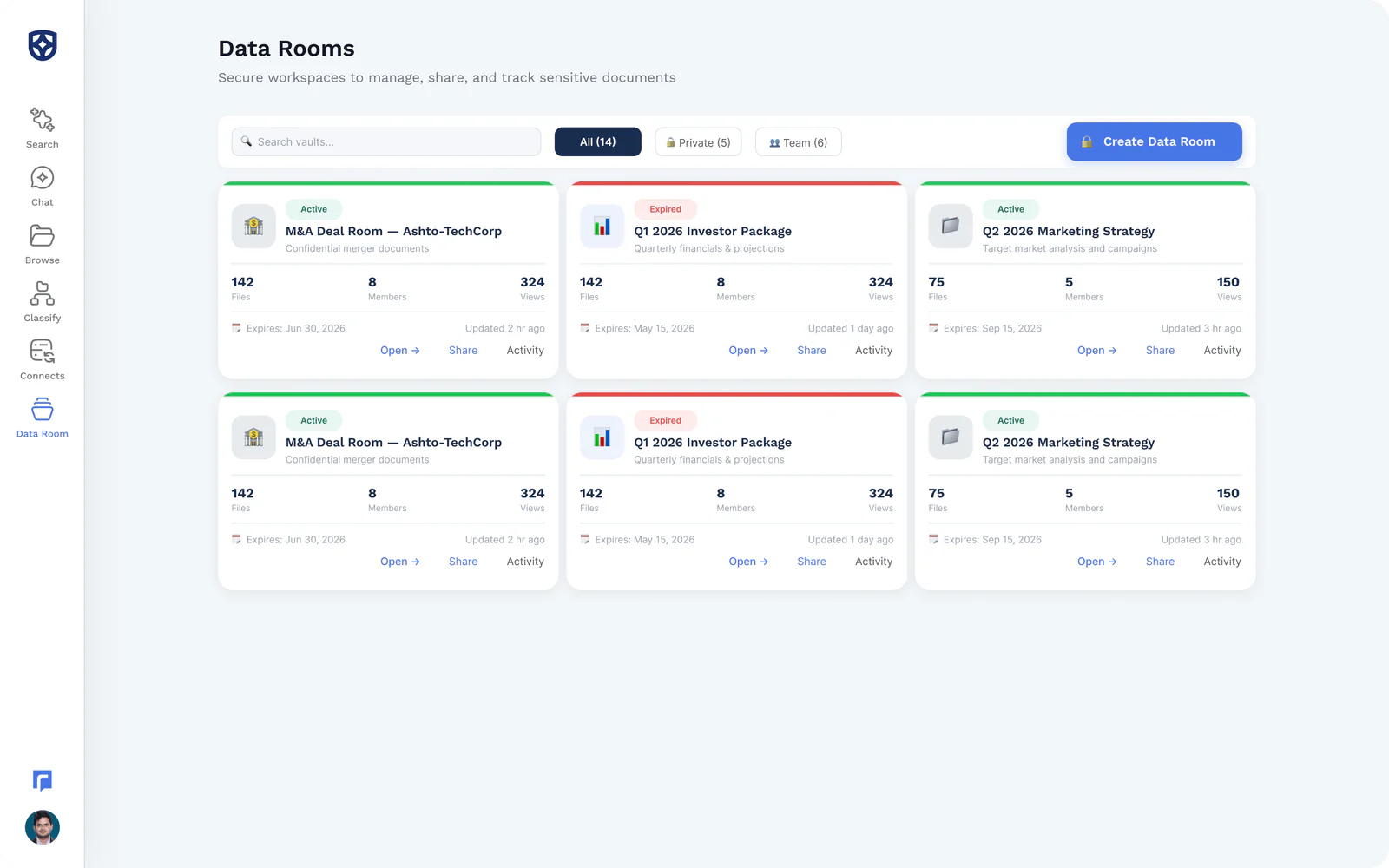This screenshot has width=1389, height=868.
Task: Select Data Room in the sidebar
Action: click(43, 418)
